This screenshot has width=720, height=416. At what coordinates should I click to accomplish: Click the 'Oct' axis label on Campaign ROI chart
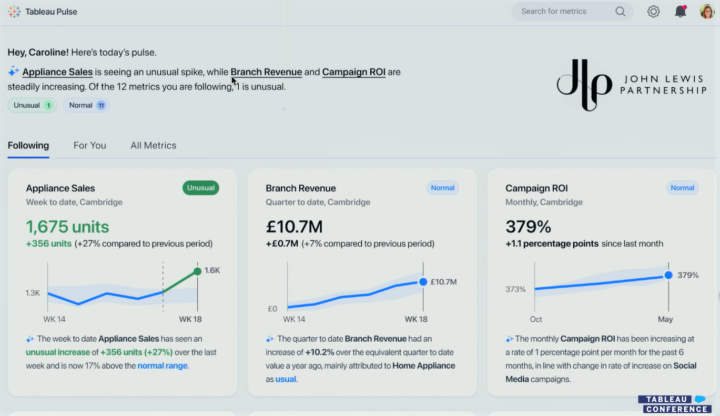tap(536, 319)
